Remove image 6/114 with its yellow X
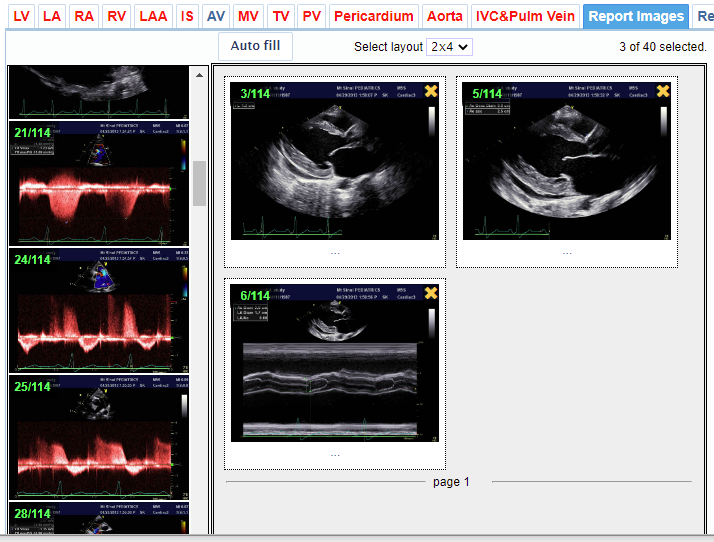This screenshot has width=714, height=542. 431,293
